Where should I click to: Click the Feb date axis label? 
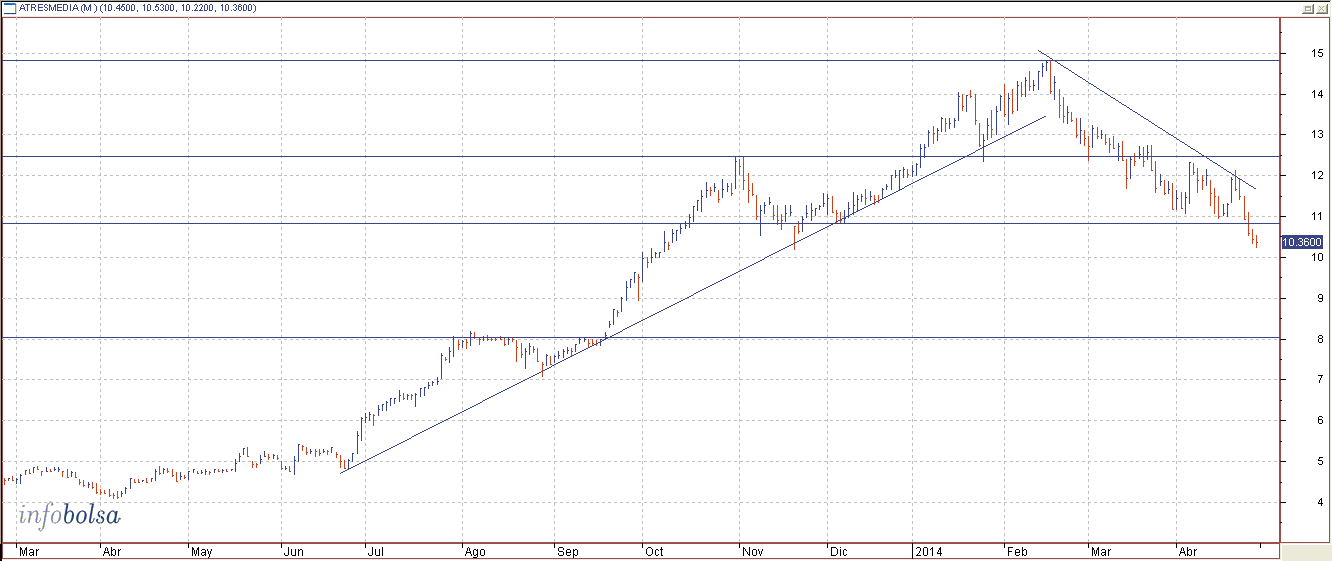[x=1017, y=552]
